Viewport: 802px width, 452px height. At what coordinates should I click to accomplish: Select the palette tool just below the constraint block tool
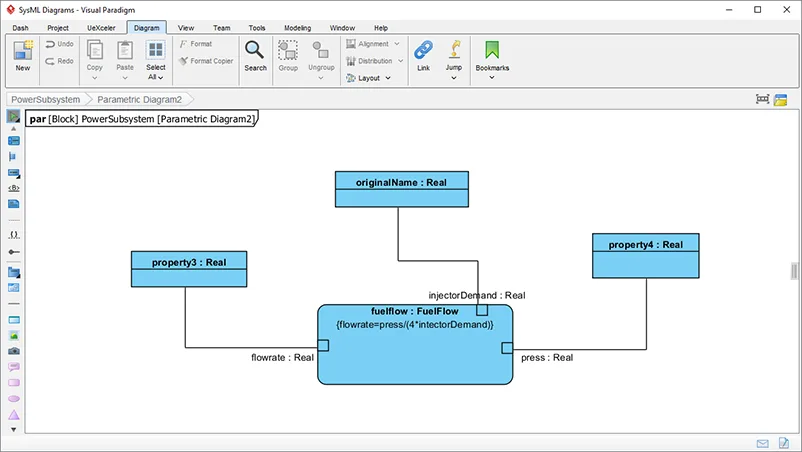coord(13,156)
